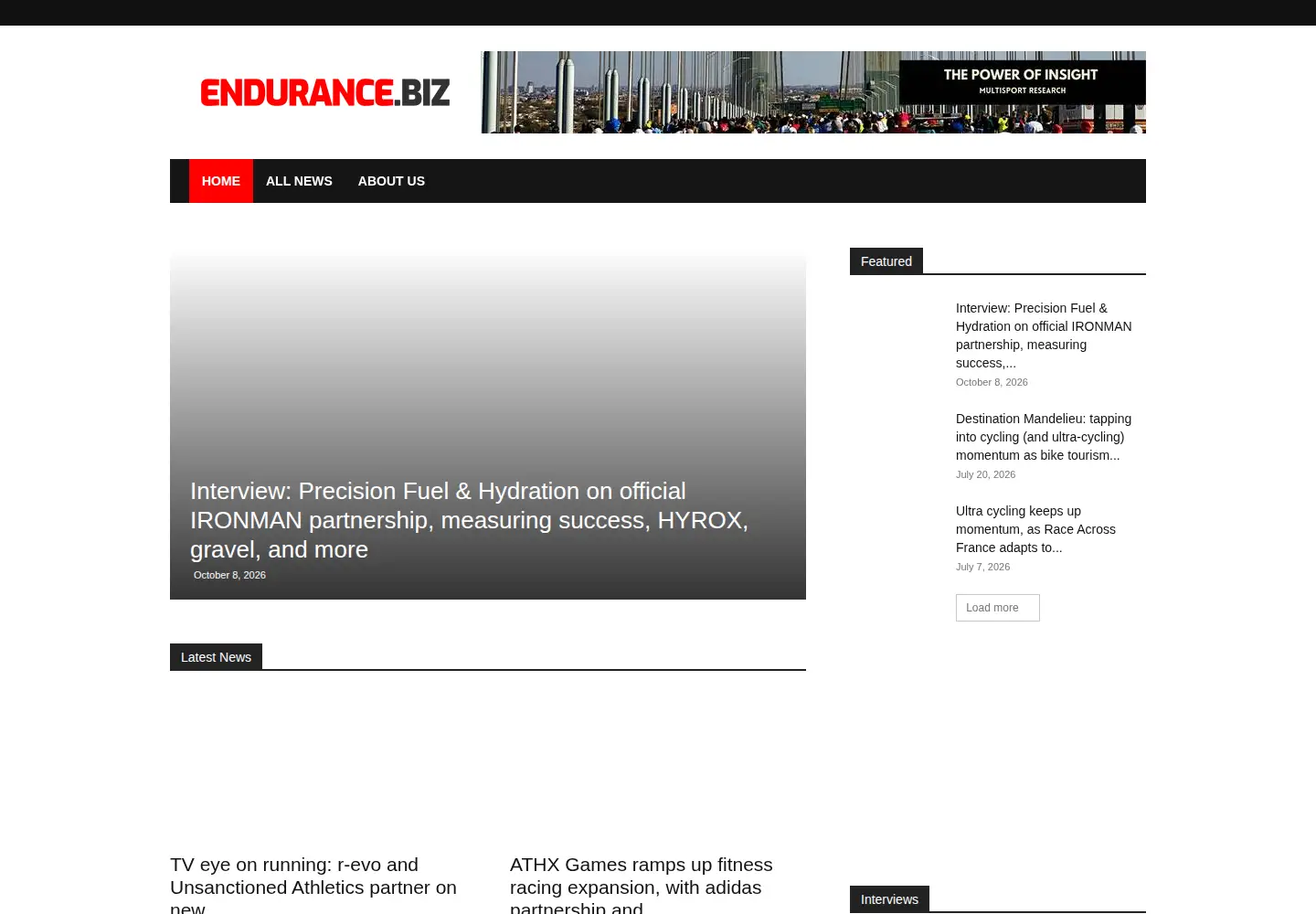The height and width of the screenshot is (914, 1316).
Task: Click the July 20, 2026 date label
Action: pyautogui.click(x=985, y=474)
